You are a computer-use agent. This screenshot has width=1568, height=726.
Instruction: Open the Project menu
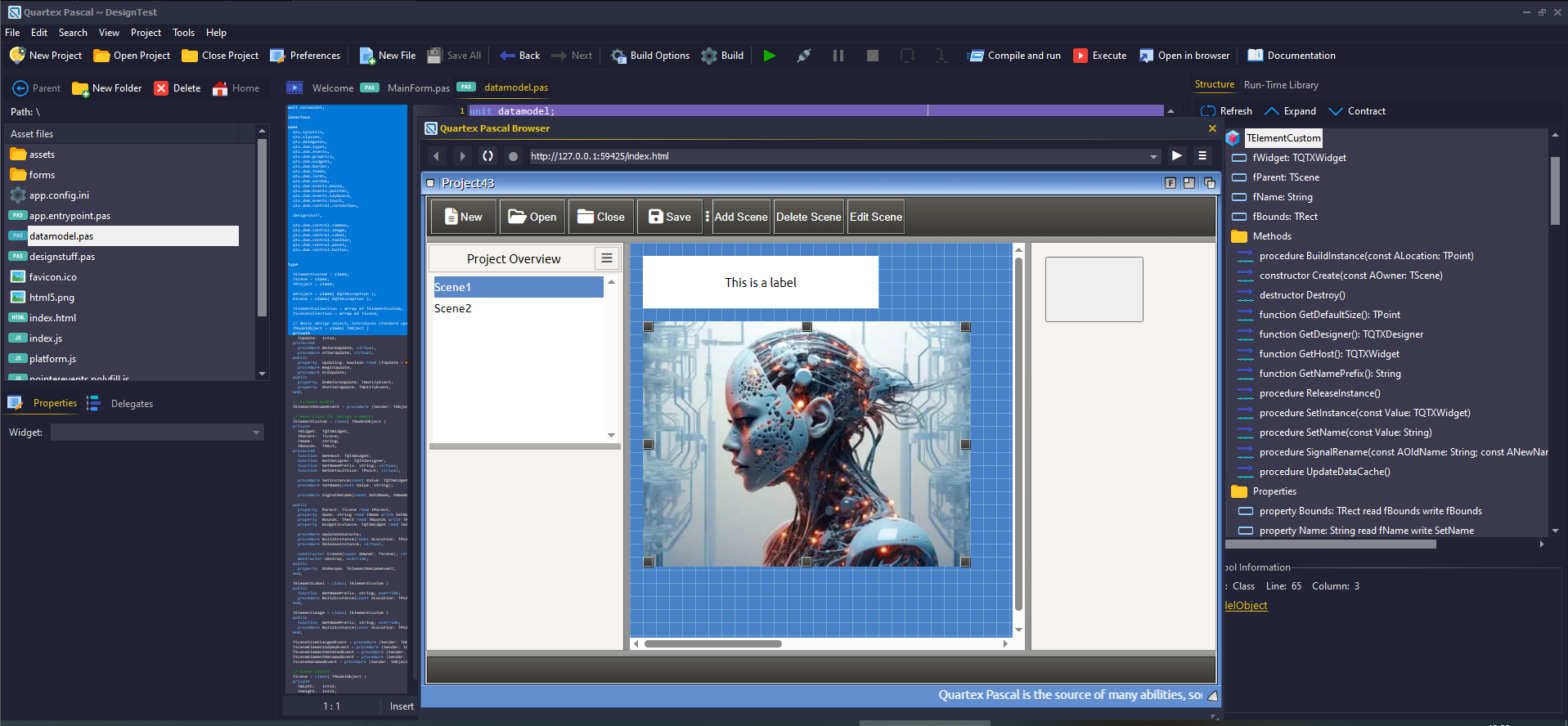click(x=145, y=33)
